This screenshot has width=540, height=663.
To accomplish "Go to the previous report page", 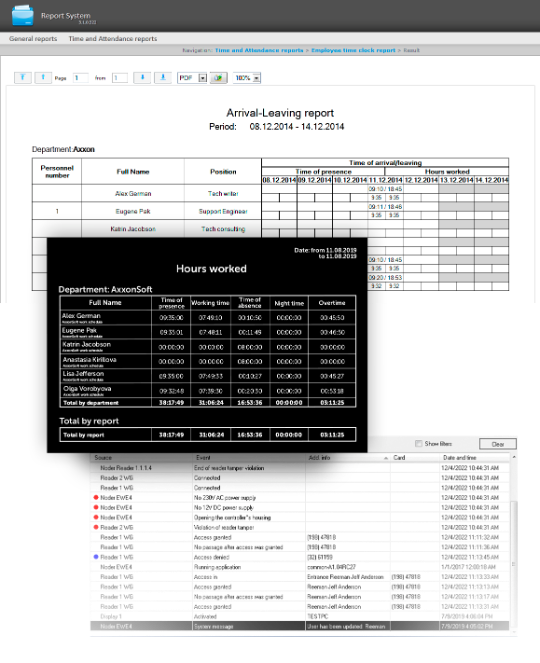I will pos(43,78).
